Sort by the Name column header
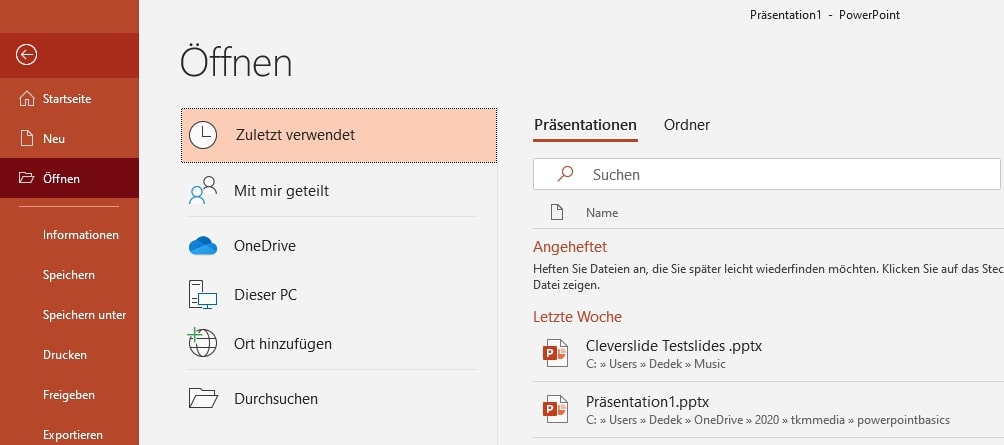1004x445 pixels. point(602,213)
